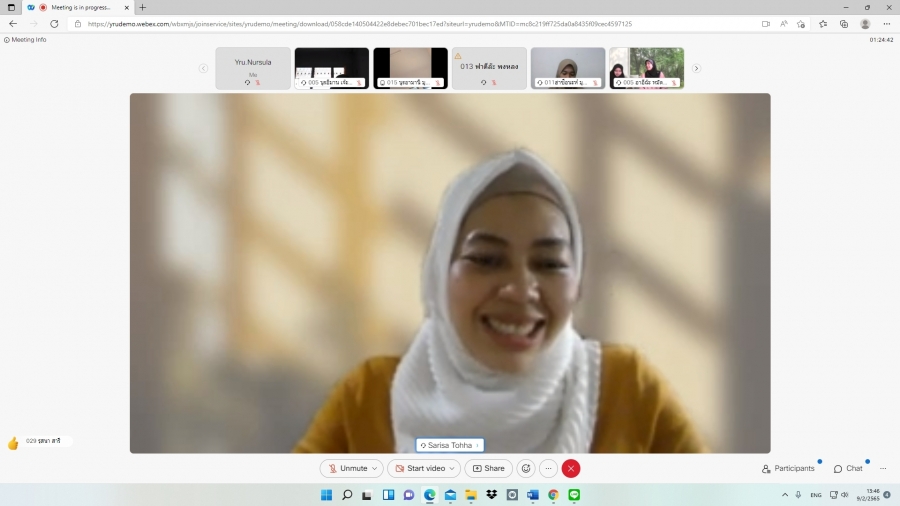Click the Share screen button
Image resolution: width=900 pixels, height=506 pixels.
(x=489, y=468)
